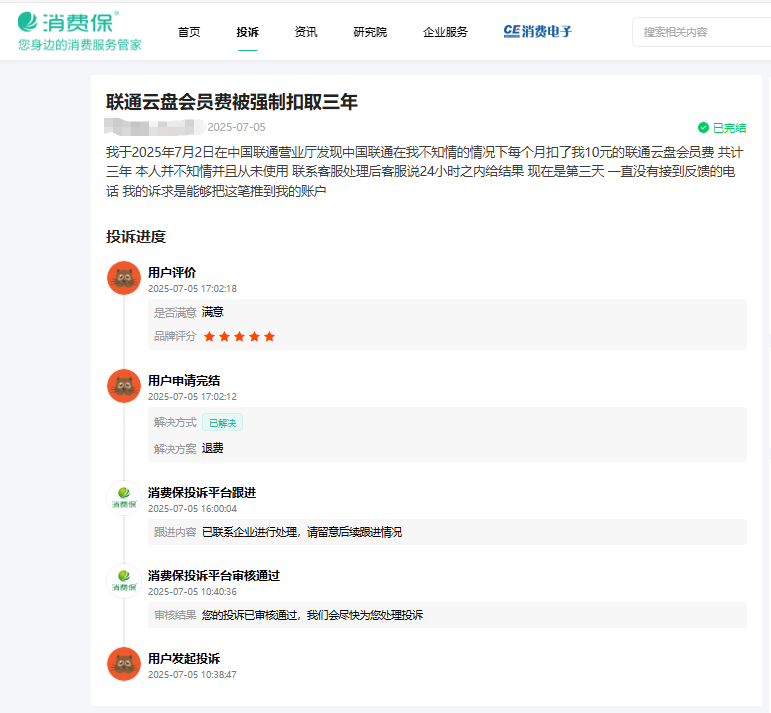Viewport: 771px width, 713px height.
Task: Click the 退费 resolution value
Action: point(212,448)
